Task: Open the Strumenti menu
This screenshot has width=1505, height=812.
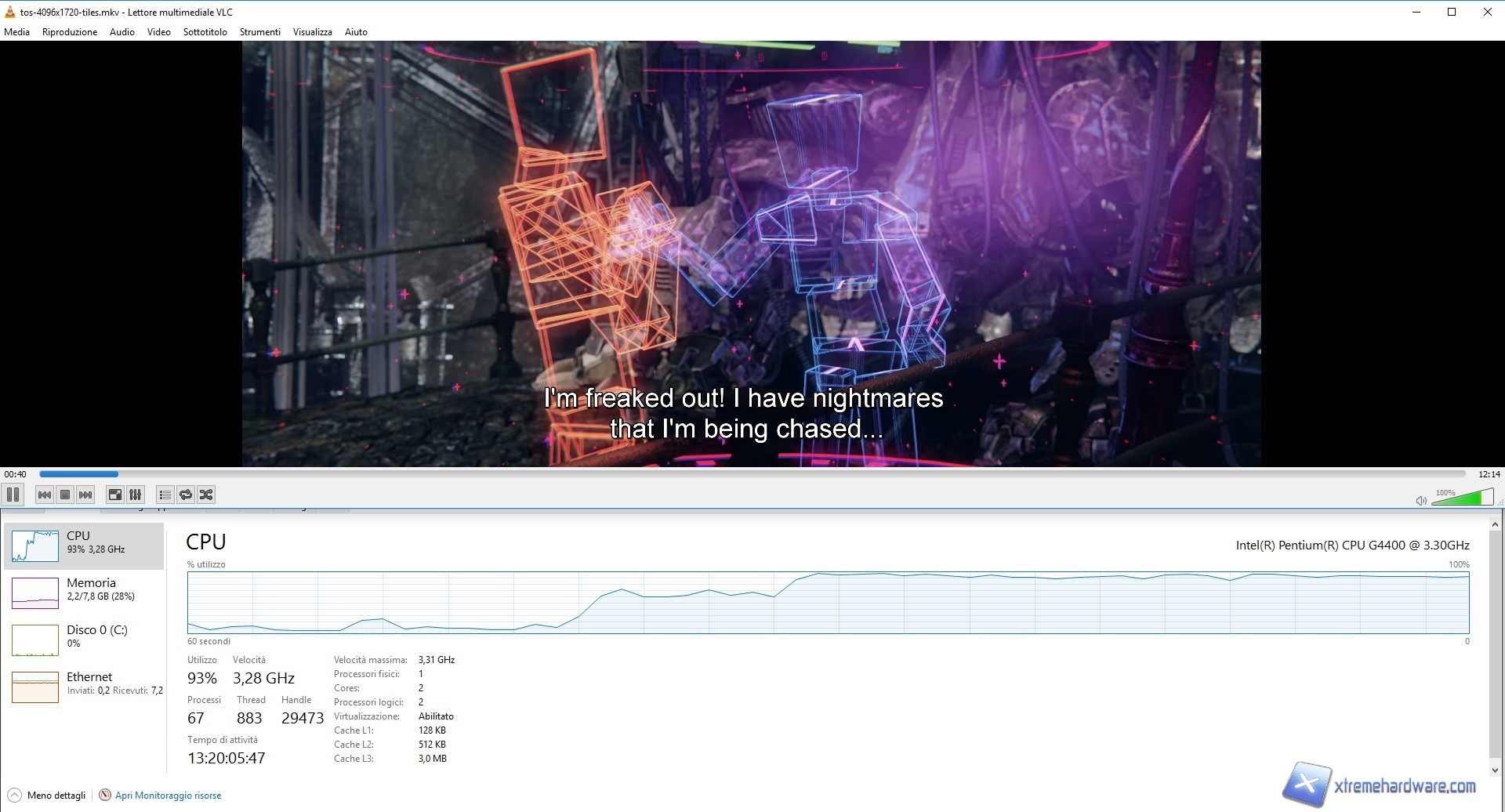Action: click(x=259, y=32)
